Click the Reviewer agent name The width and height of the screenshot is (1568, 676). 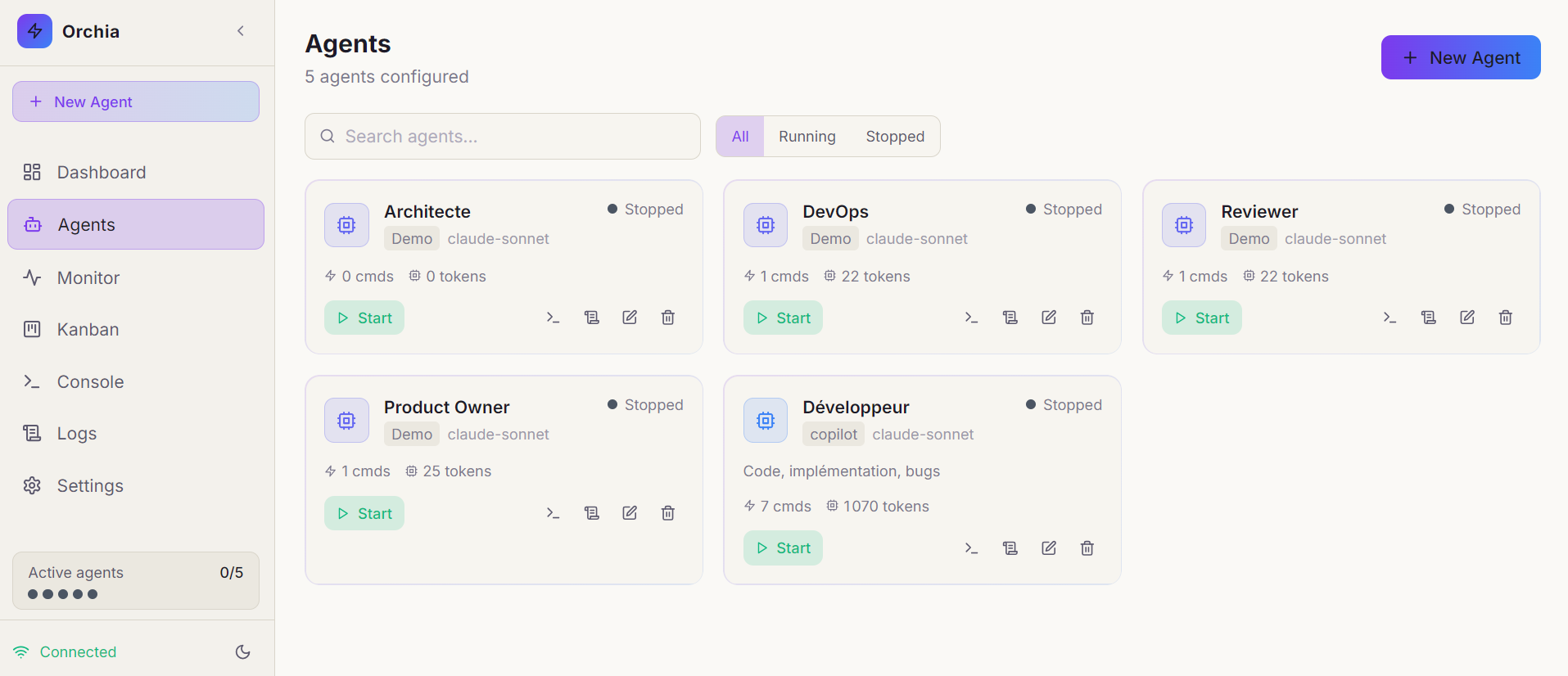coord(1259,211)
